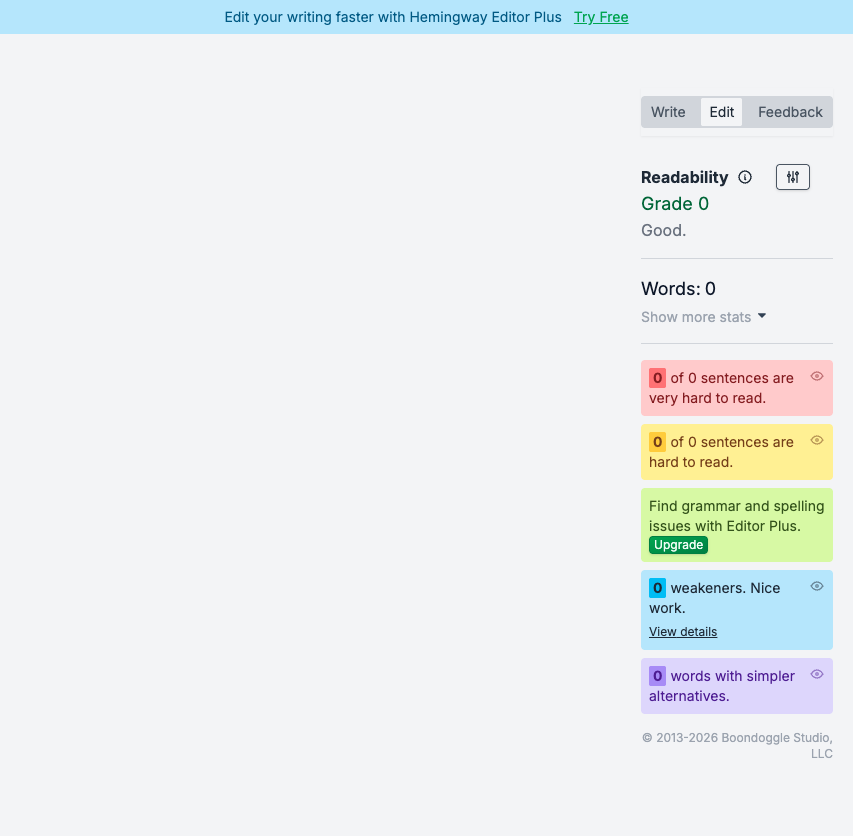The width and height of the screenshot is (853, 836).
Task: Select the Edit tab
Action: point(721,111)
